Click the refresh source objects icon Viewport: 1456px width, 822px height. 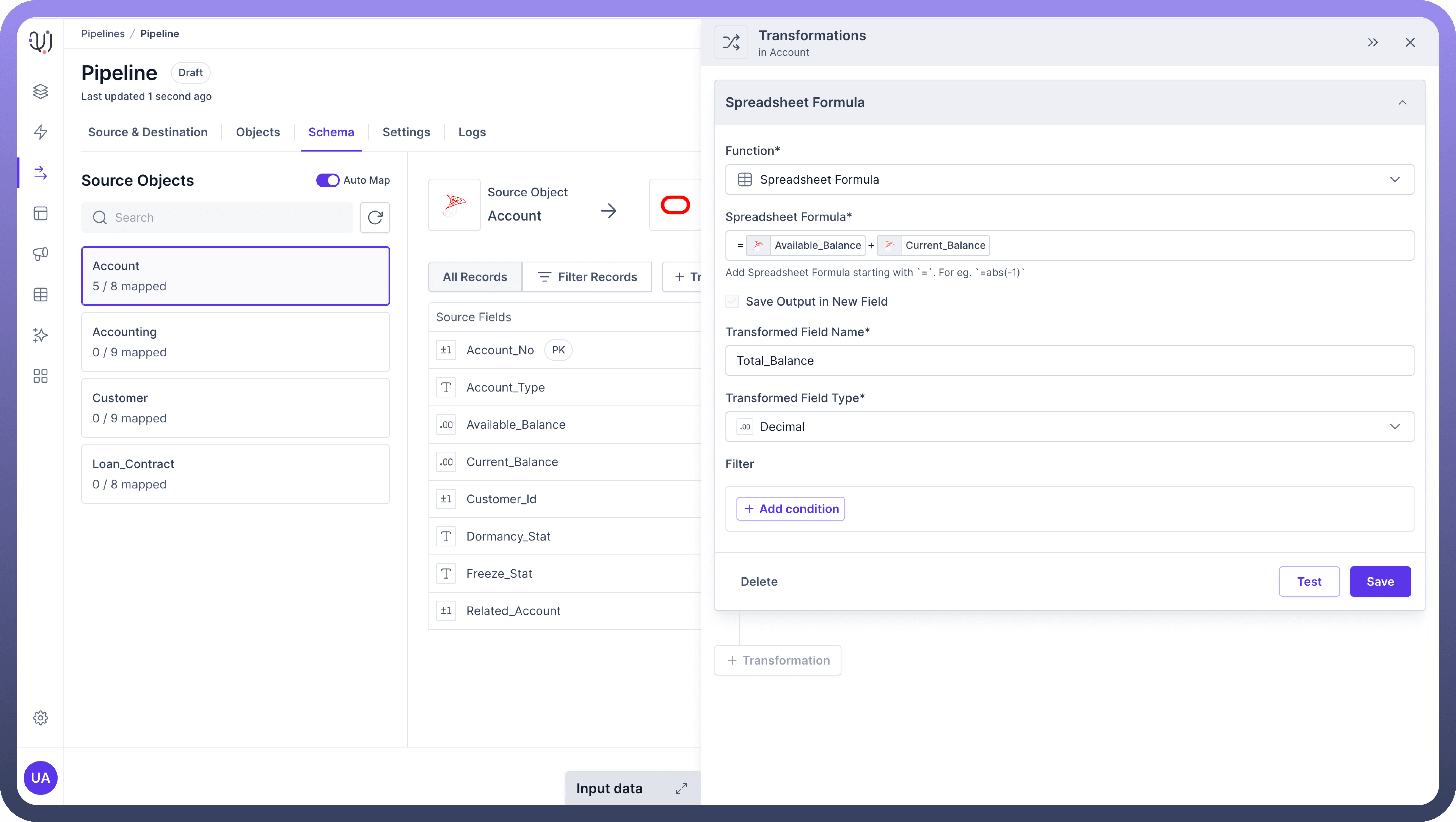point(375,218)
